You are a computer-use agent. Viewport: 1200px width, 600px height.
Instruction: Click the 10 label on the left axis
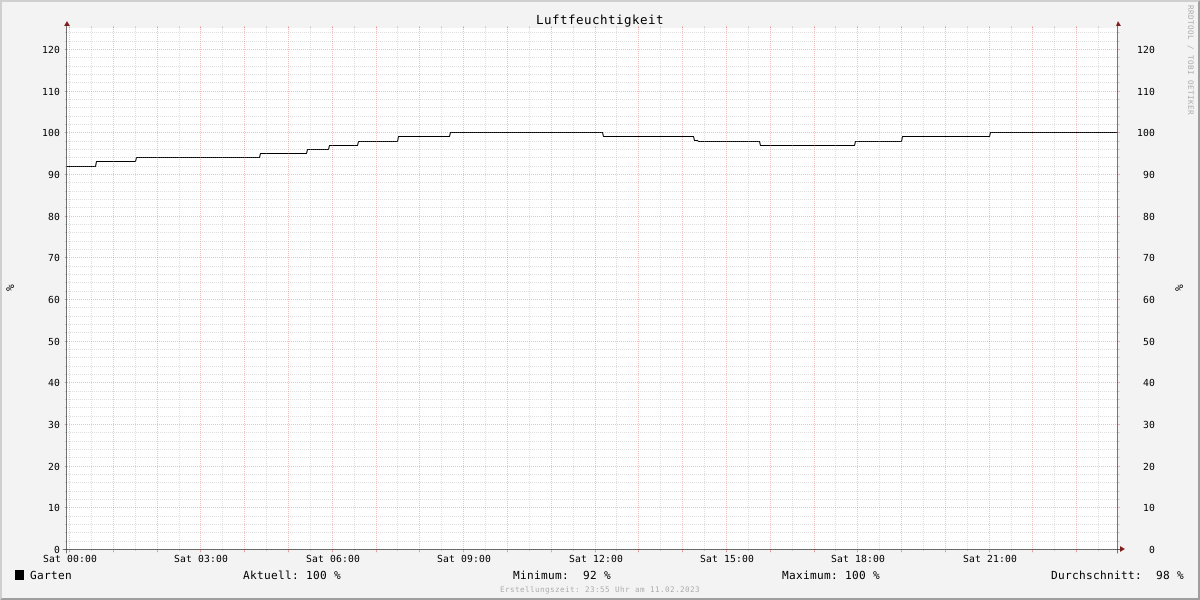point(54,508)
